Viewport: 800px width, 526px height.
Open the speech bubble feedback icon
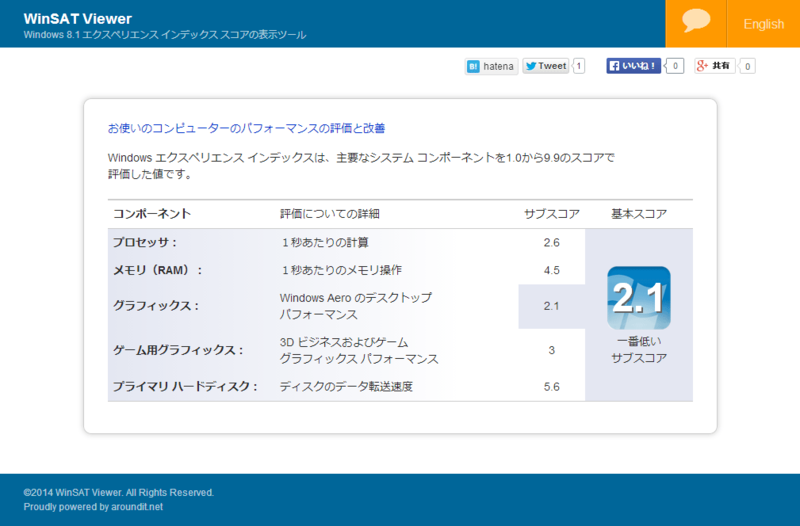(696, 23)
